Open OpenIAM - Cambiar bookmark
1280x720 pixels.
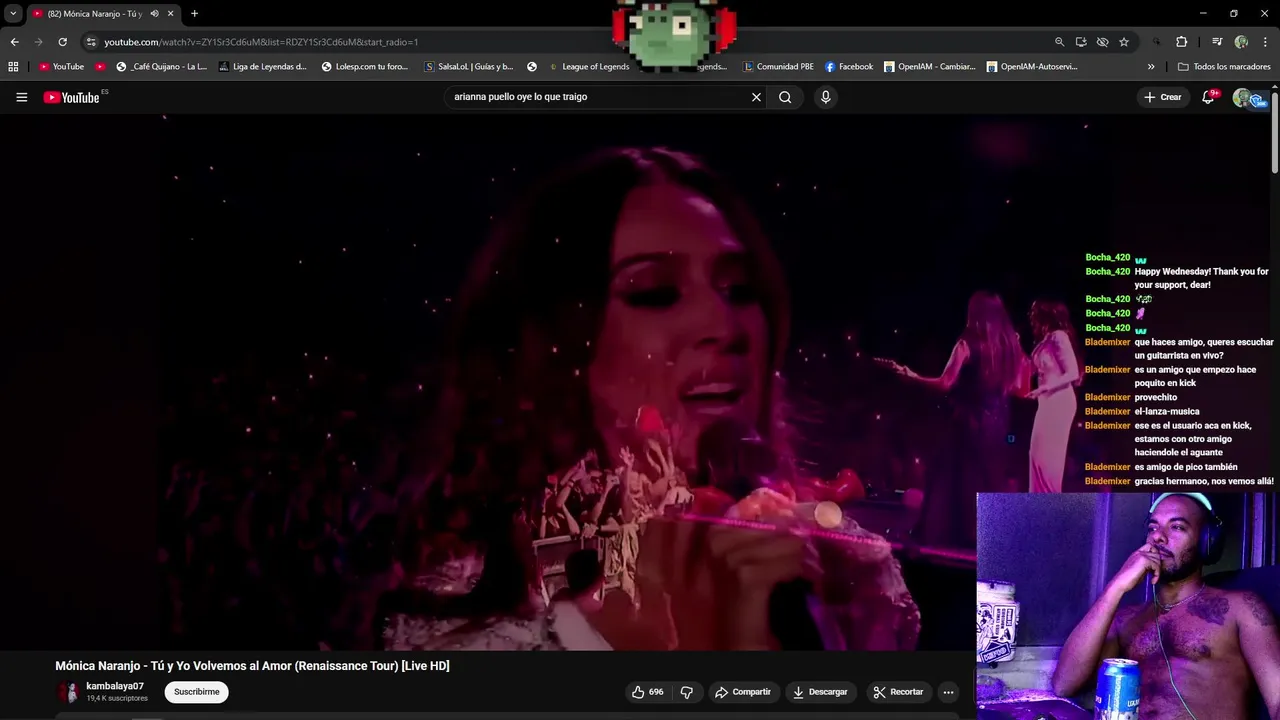click(x=929, y=67)
